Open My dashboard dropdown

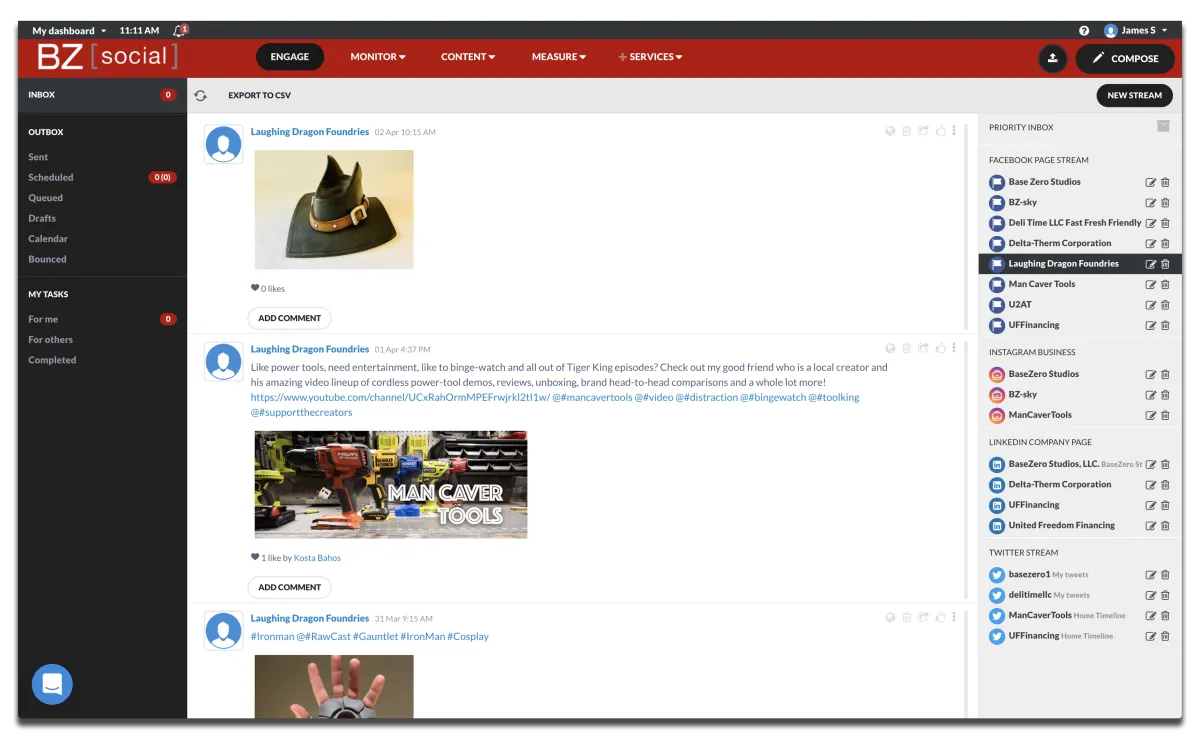(x=69, y=31)
